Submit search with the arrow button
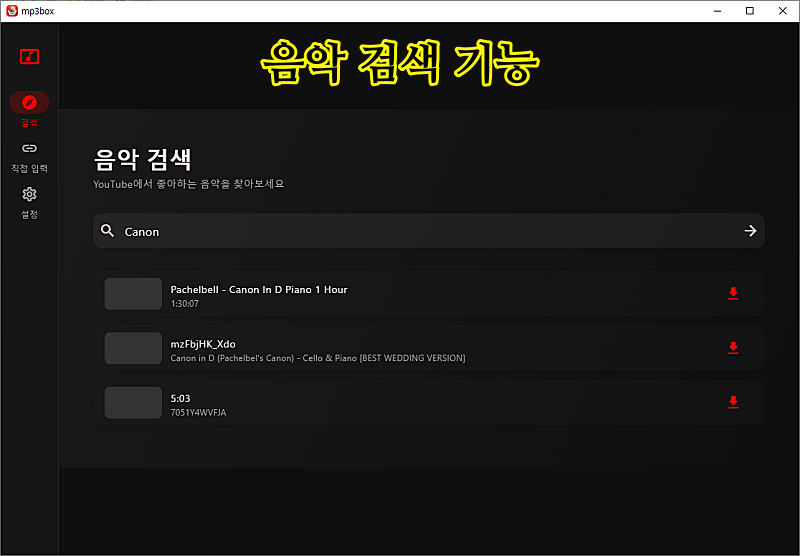The height and width of the screenshot is (556, 800). click(750, 231)
